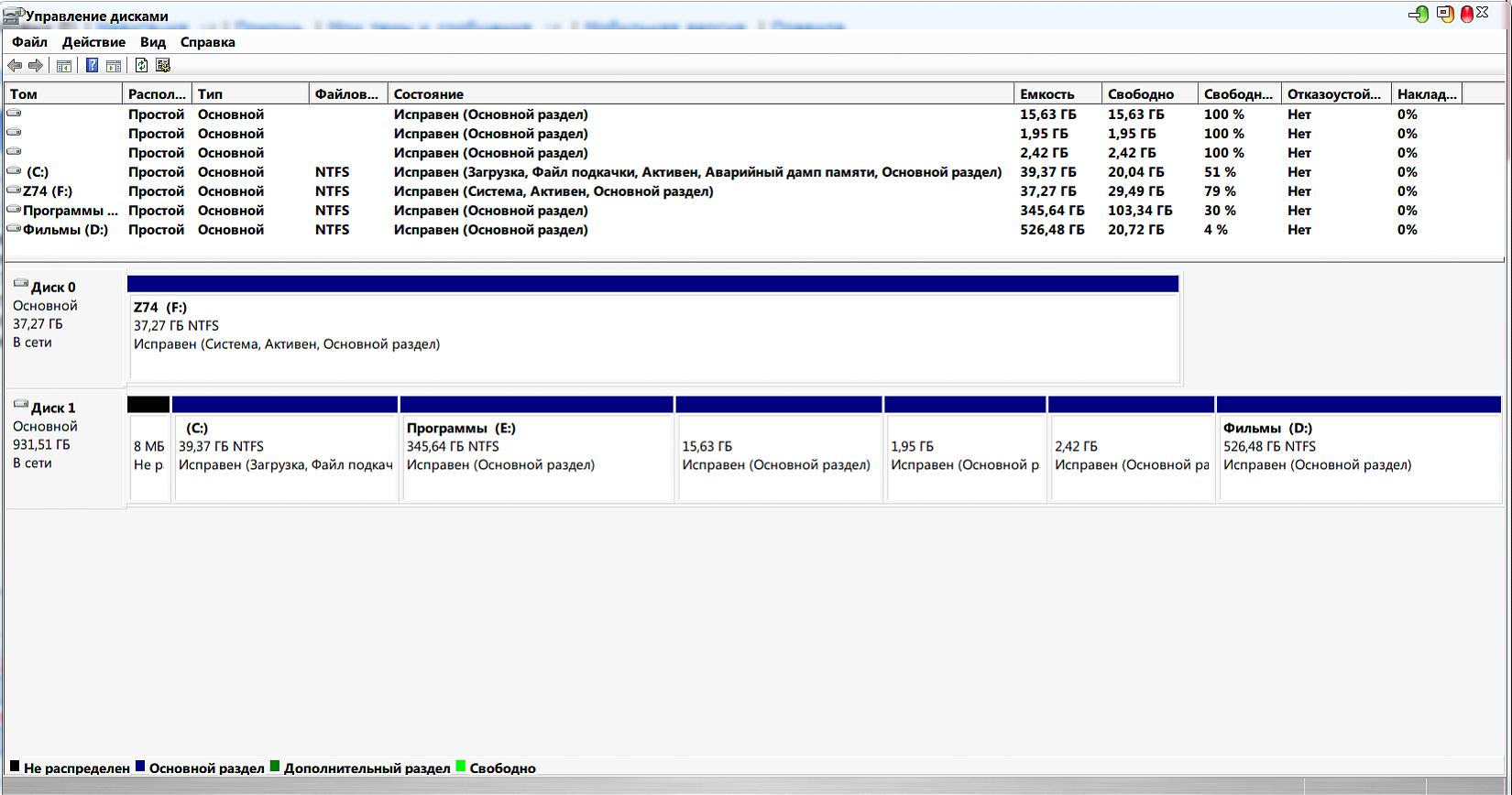Click the Свободно legend label

coord(503,768)
